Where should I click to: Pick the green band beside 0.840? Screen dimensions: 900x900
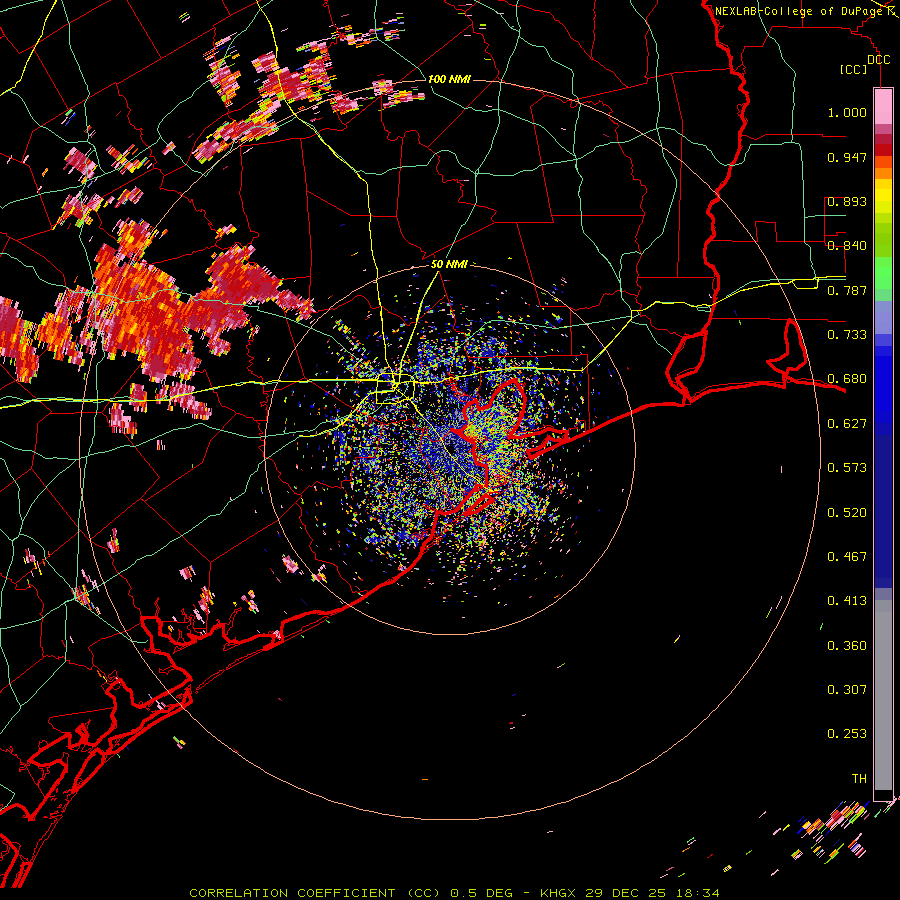tap(883, 240)
